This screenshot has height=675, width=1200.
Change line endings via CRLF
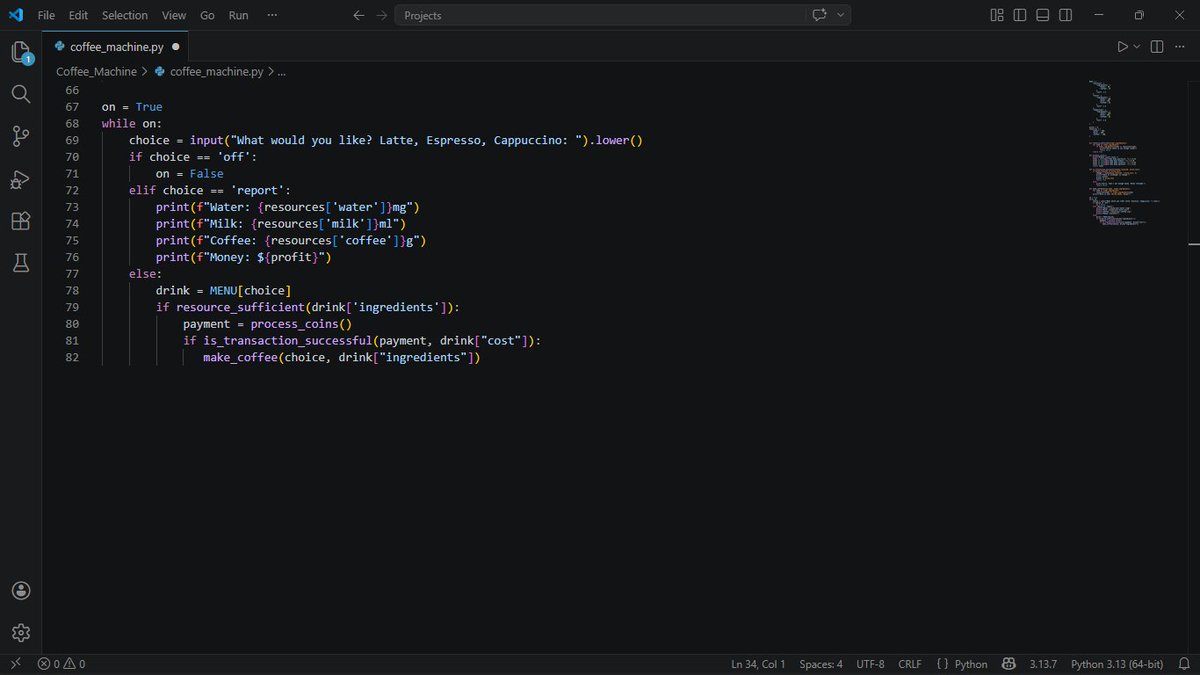point(910,664)
